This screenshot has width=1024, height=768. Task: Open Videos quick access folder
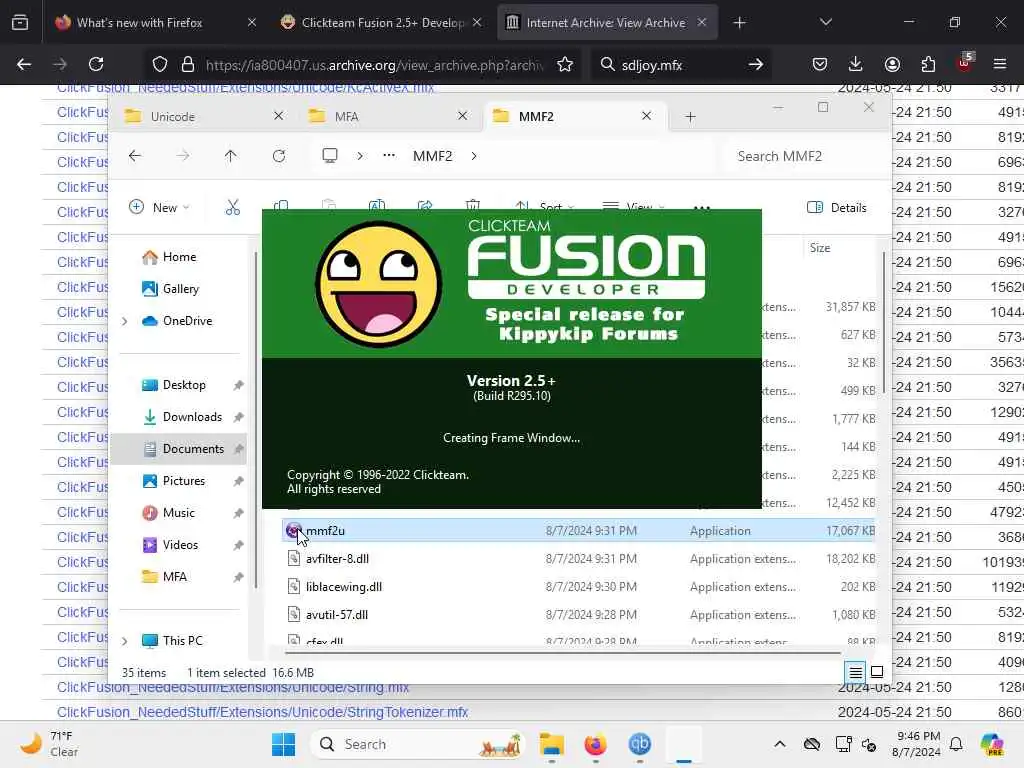[x=180, y=545]
